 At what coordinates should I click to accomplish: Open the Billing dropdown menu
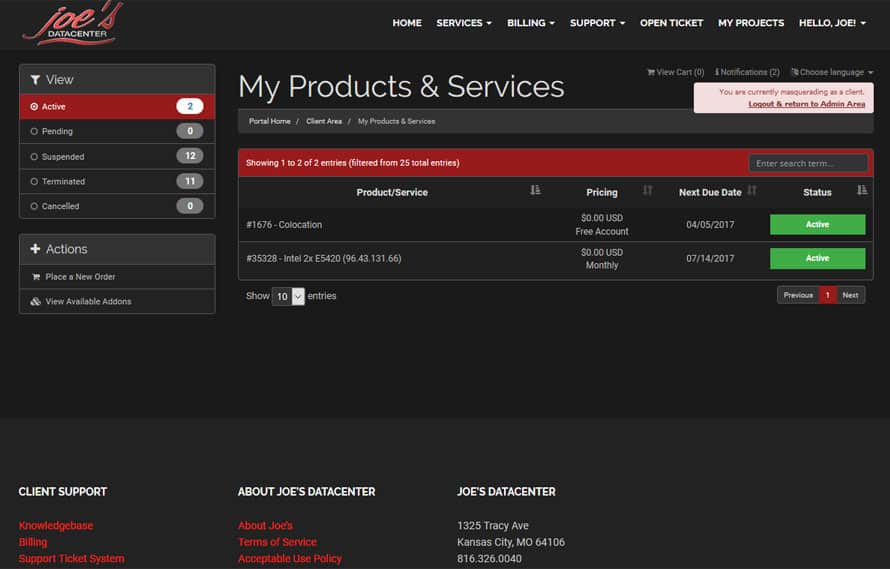coord(531,23)
